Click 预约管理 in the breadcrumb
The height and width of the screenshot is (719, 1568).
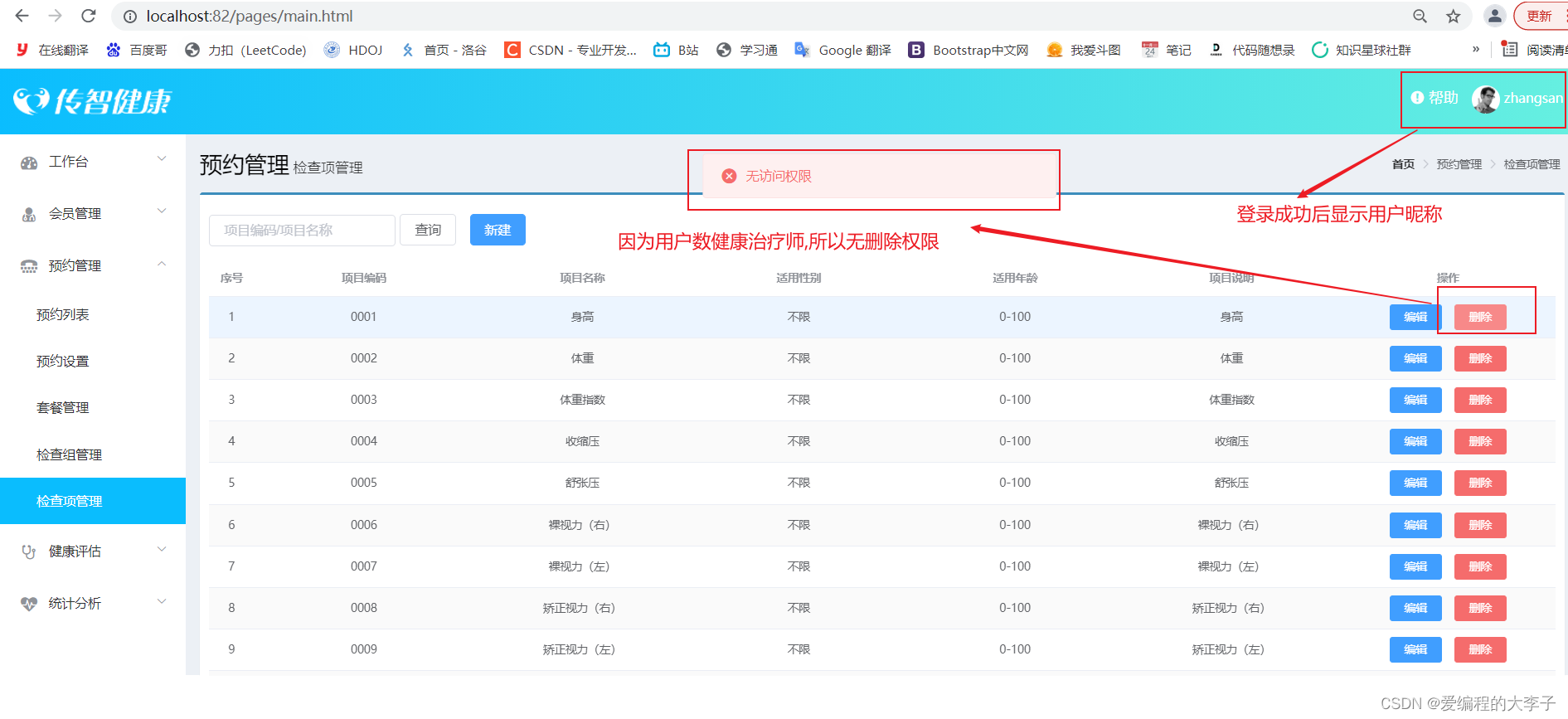(x=1459, y=164)
